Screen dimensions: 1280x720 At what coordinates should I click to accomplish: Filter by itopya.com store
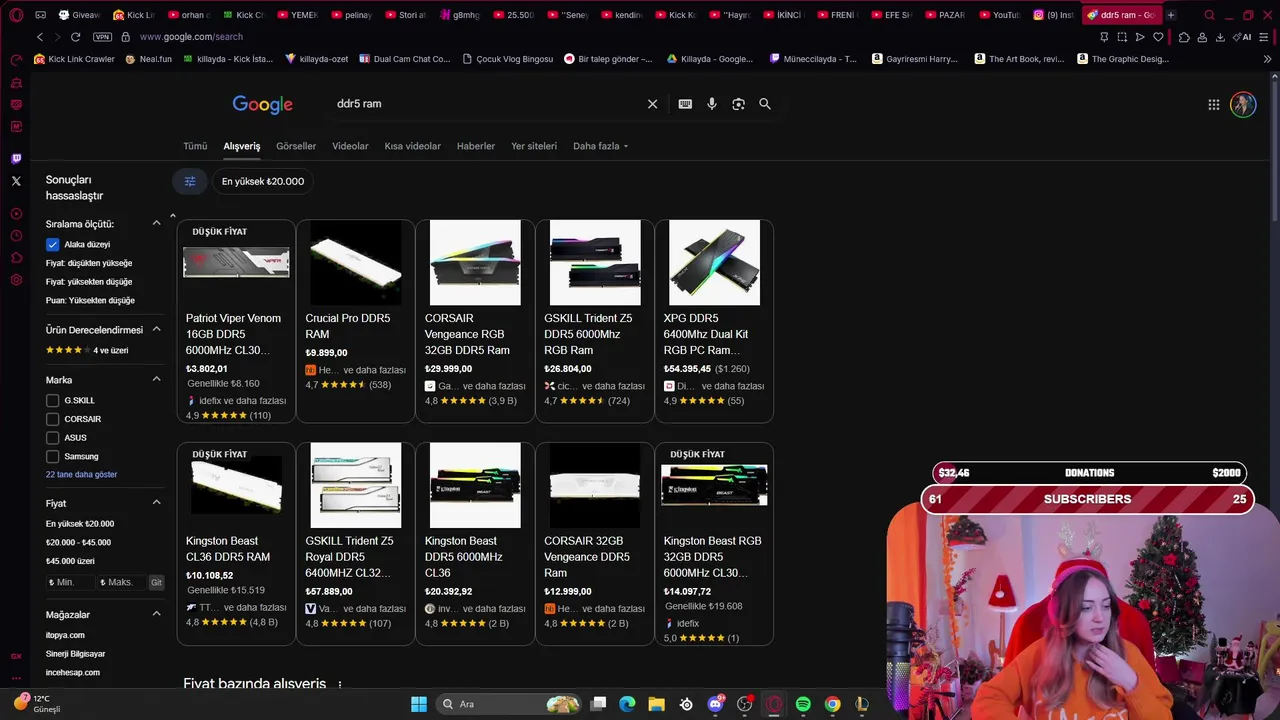[x=65, y=635]
